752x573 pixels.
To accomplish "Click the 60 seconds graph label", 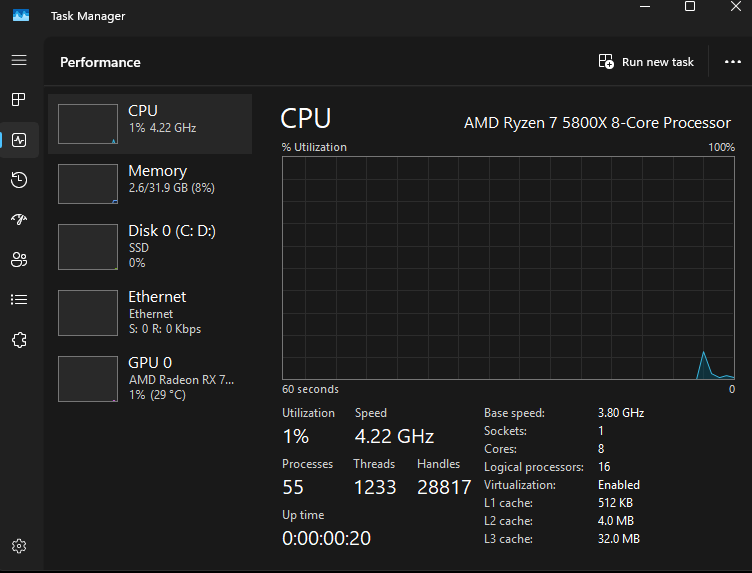I will [310, 389].
